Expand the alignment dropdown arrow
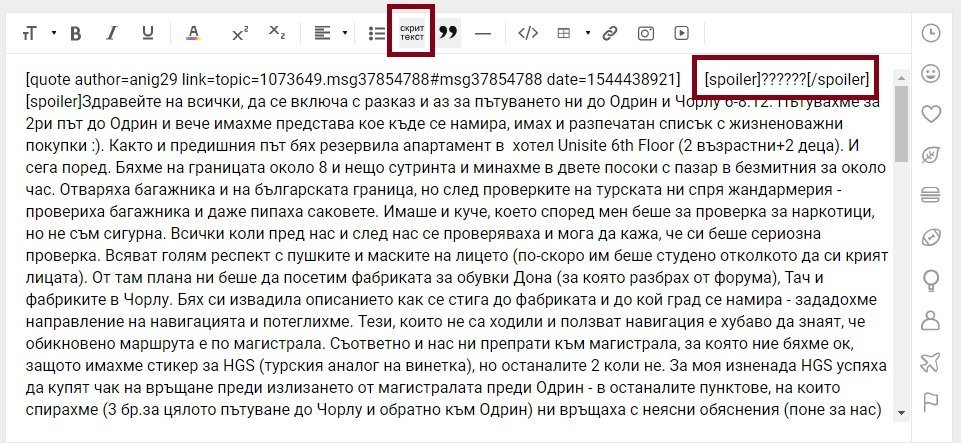Screen dimensions: 961x443 [345, 33]
